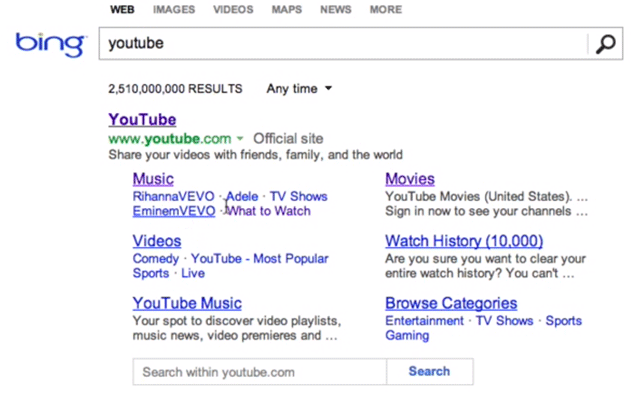Click the Search within youtube.com field
640x395 pixels.
[260, 372]
